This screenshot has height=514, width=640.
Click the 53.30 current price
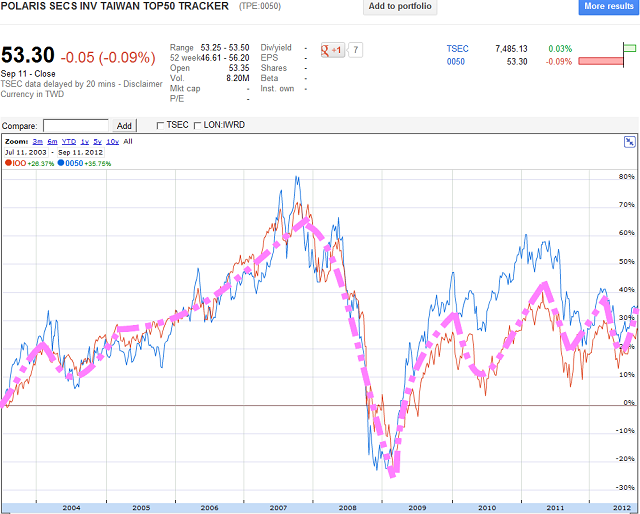pos(28,55)
